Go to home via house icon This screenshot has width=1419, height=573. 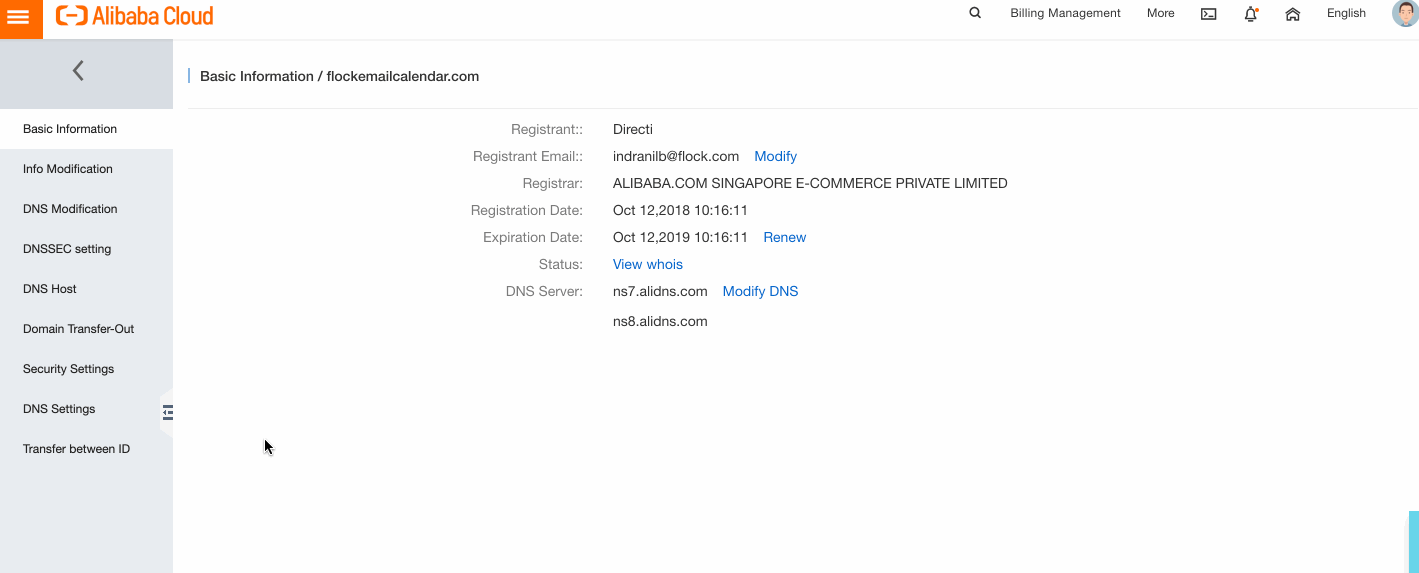coord(1292,14)
